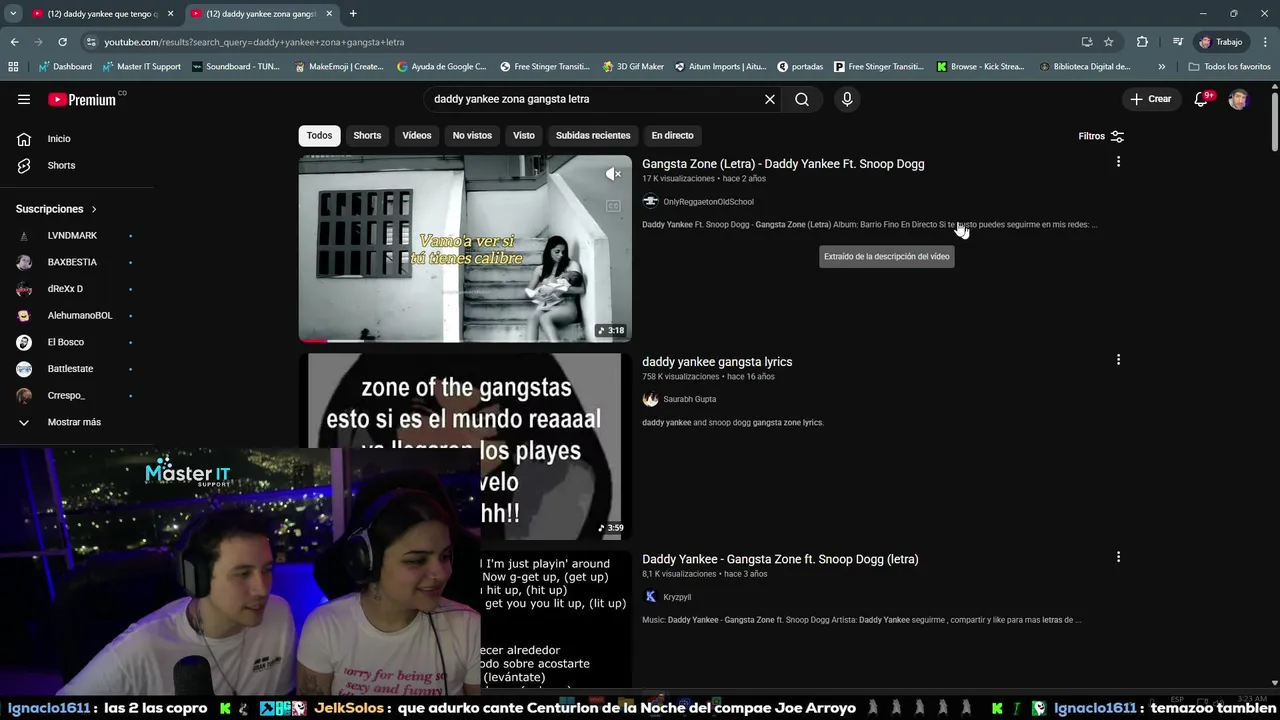Open the El Bosco subscription
The height and width of the screenshot is (720, 1280).
(x=65, y=342)
